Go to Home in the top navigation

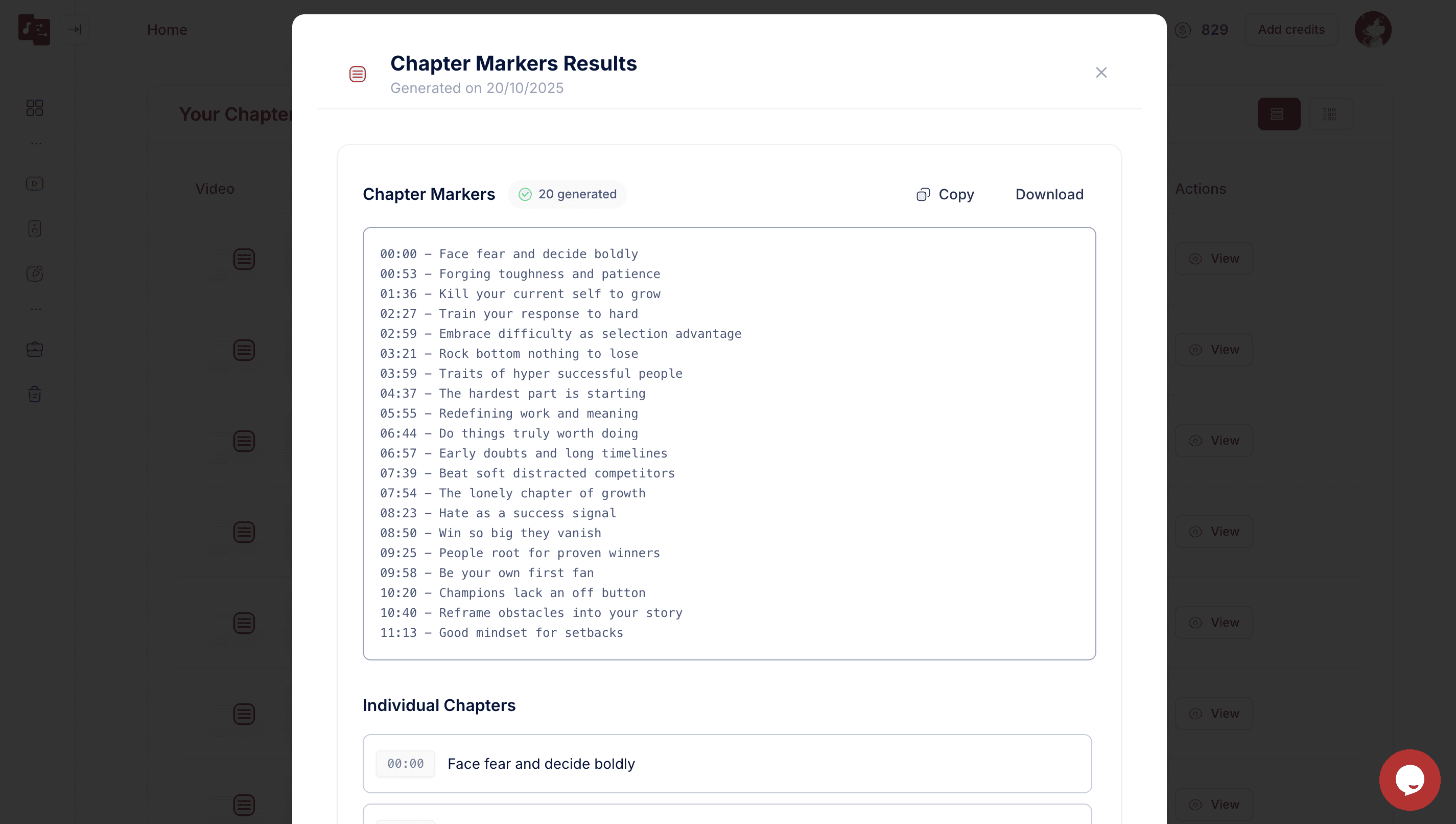pos(167,30)
